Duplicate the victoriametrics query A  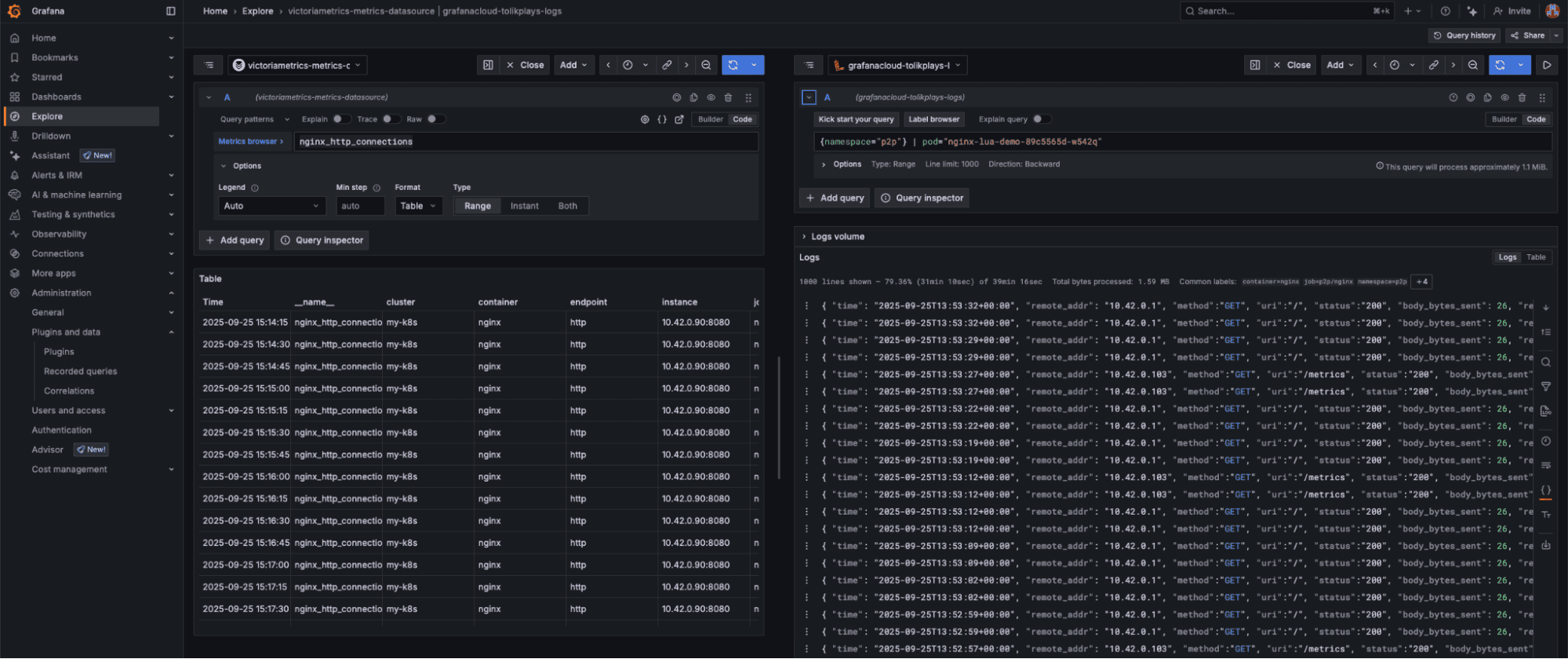693,97
